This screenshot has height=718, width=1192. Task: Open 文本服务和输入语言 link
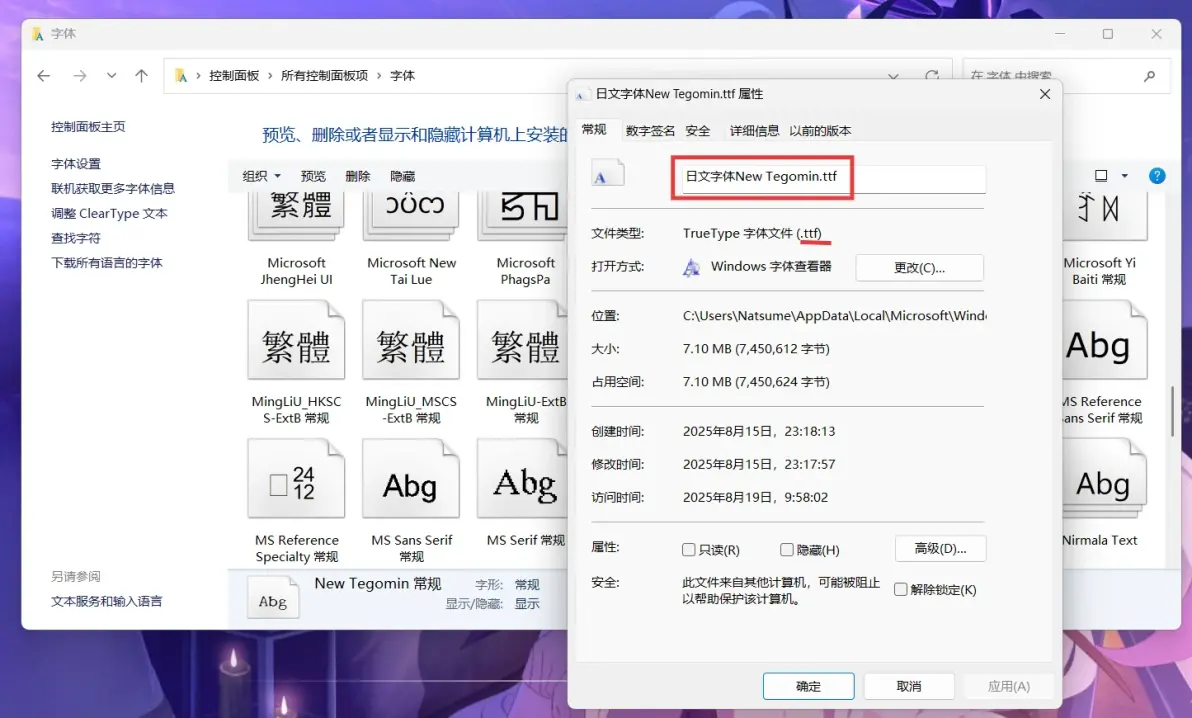click(x=107, y=601)
